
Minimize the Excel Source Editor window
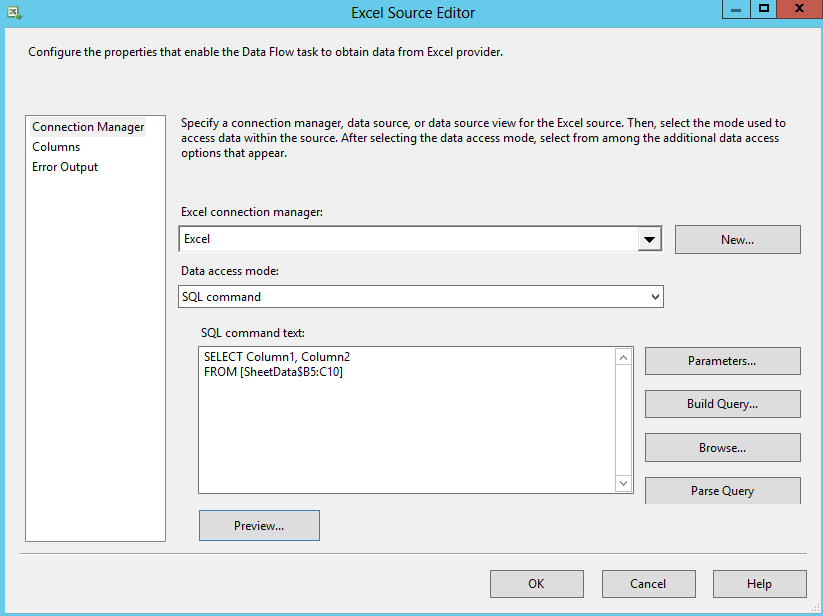coord(736,9)
